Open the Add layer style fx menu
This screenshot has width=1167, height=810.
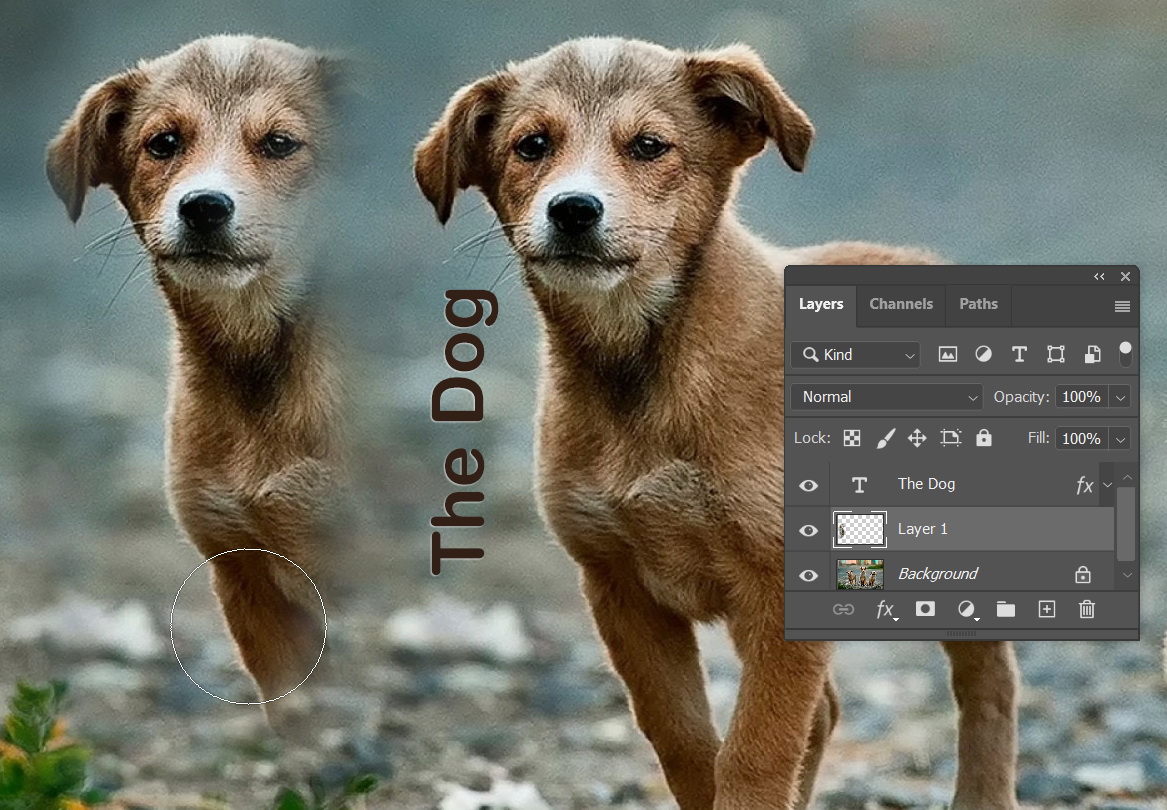[885, 609]
